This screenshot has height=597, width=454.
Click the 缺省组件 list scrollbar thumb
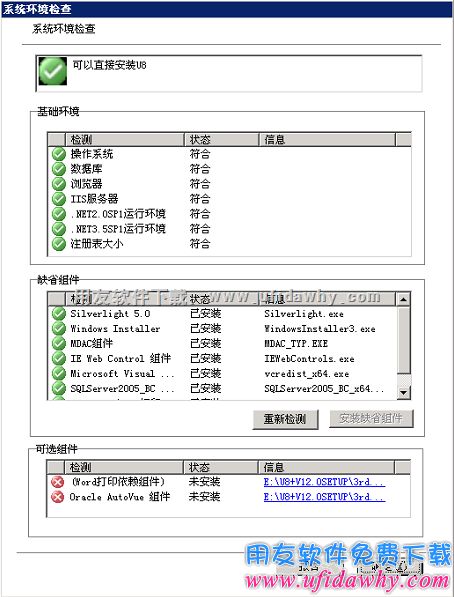pos(403,340)
